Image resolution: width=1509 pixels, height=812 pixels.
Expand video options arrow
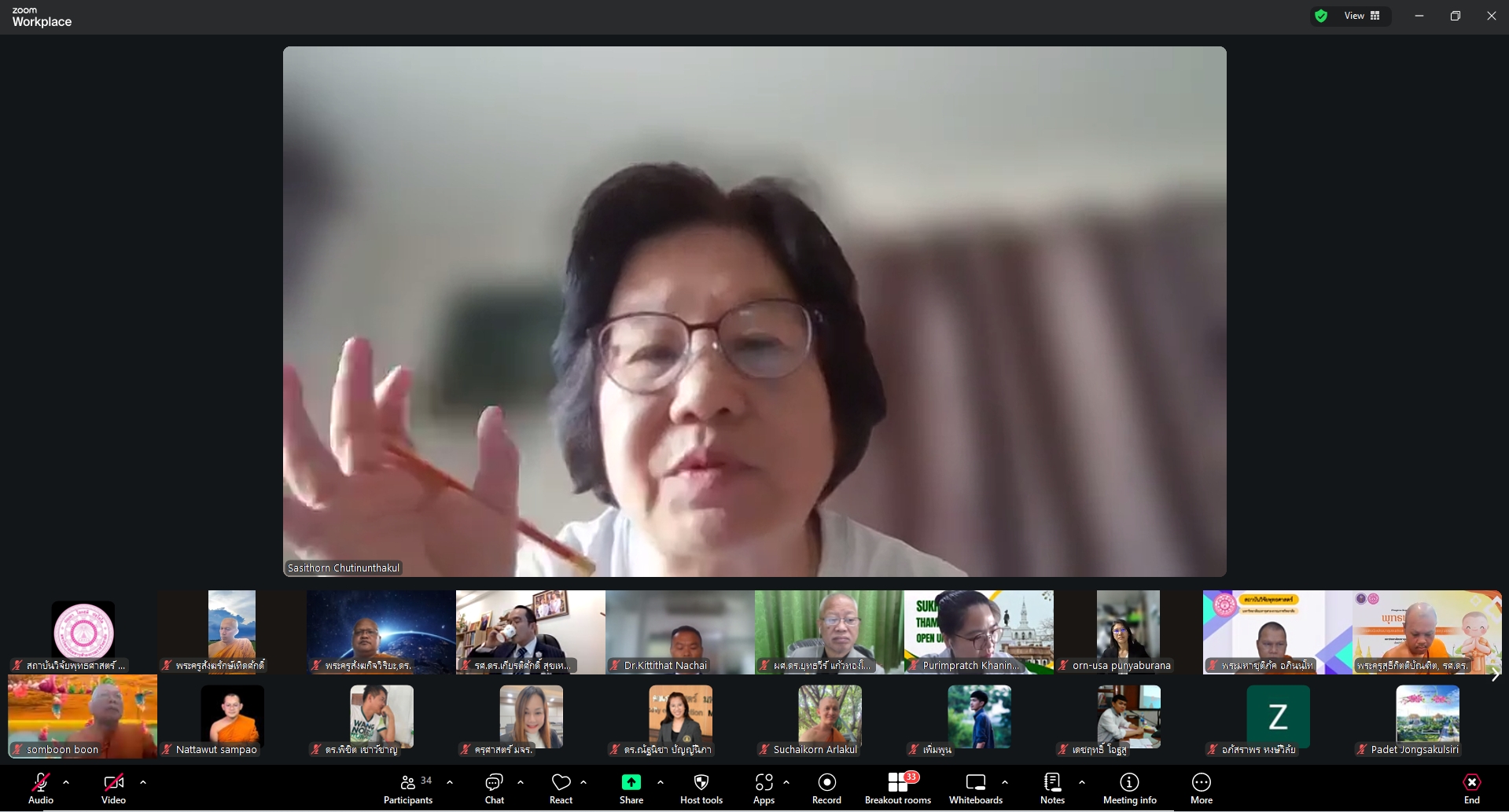pyautogui.click(x=143, y=782)
